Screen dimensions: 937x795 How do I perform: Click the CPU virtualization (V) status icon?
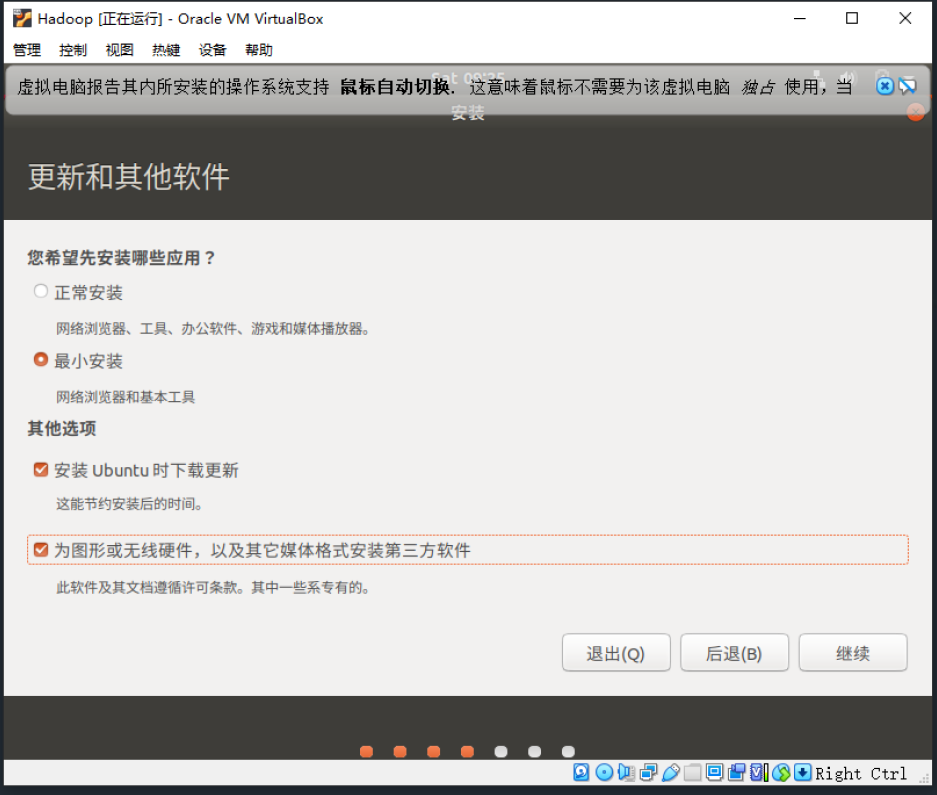758,772
